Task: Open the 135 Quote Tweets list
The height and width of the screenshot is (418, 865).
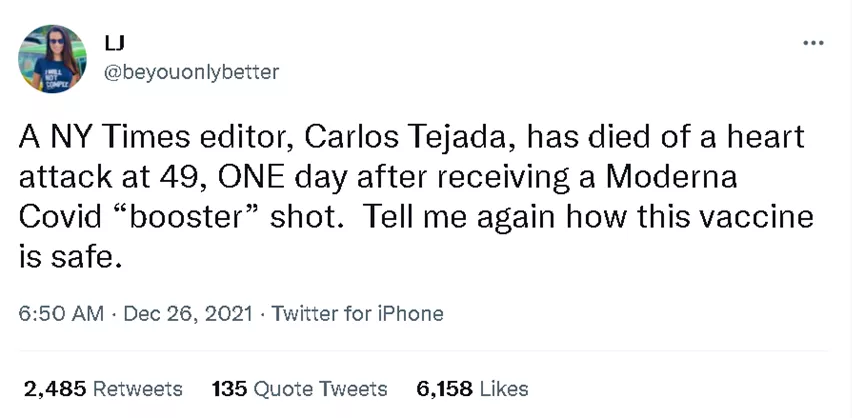Action: [x=300, y=388]
